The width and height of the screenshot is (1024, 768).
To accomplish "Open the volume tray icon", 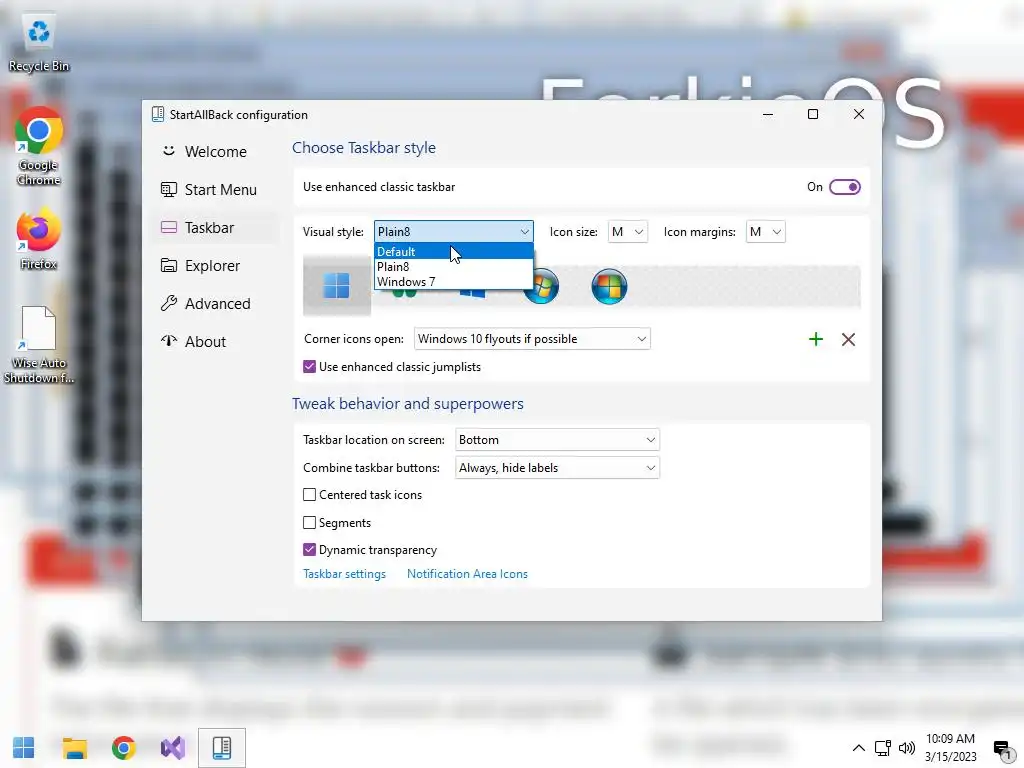I will point(907,748).
